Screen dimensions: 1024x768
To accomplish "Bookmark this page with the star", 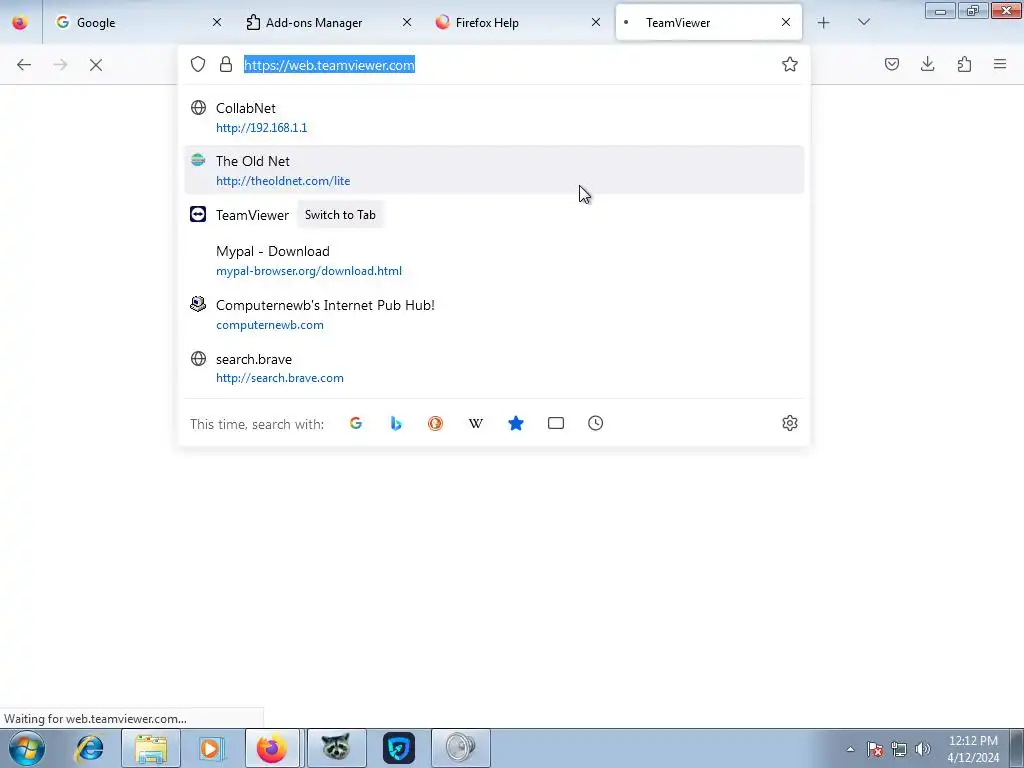I will (790, 64).
